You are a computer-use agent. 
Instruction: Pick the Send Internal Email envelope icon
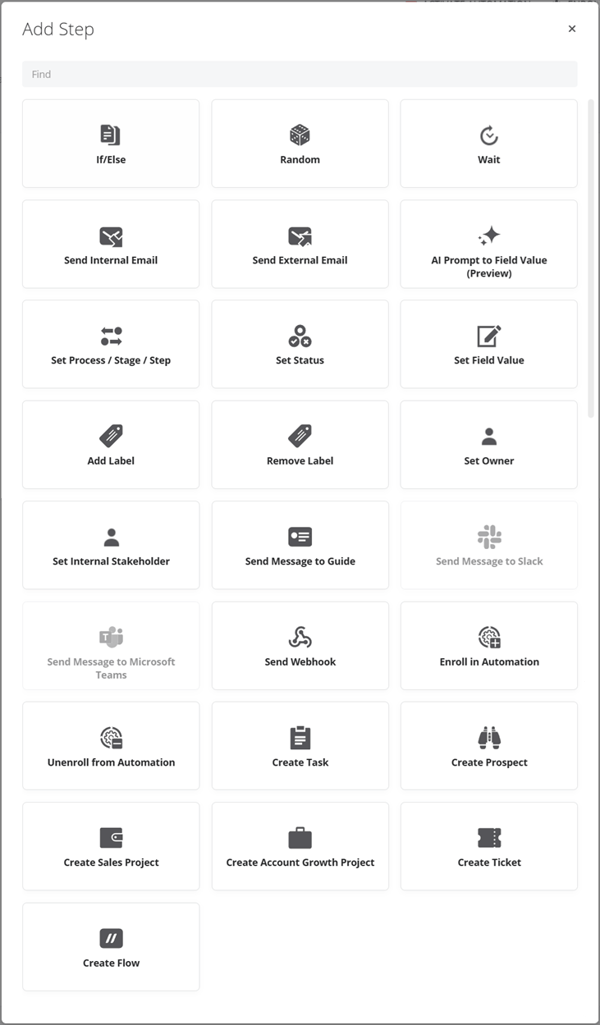(x=110, y=237)
